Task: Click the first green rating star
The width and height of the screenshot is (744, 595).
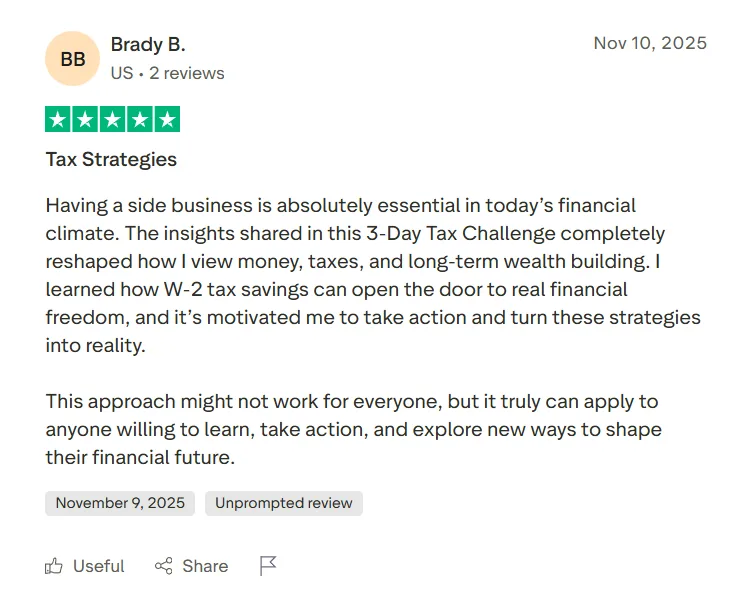Action: coord(58,120)
